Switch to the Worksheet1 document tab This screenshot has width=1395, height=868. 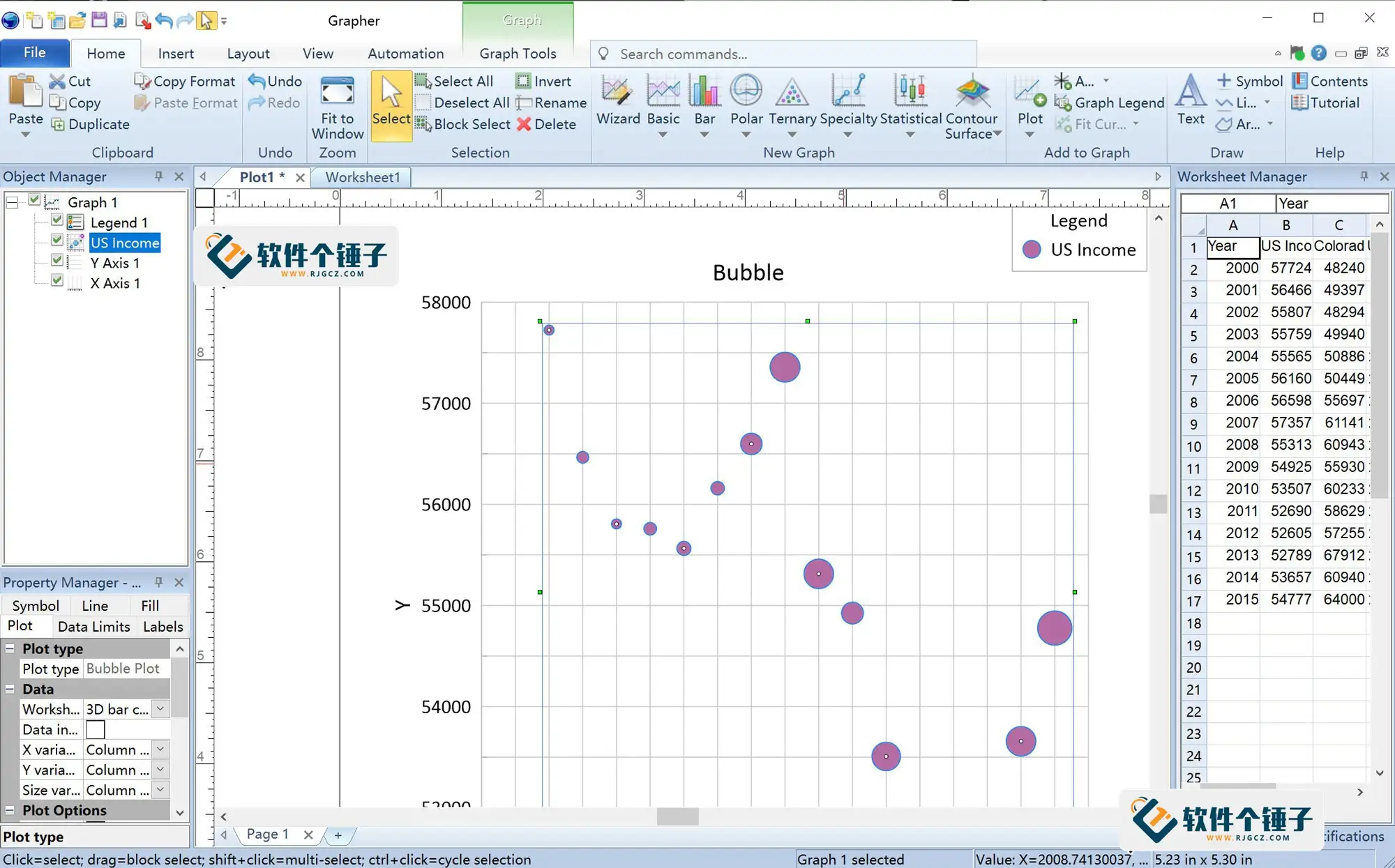click(363, 177)
